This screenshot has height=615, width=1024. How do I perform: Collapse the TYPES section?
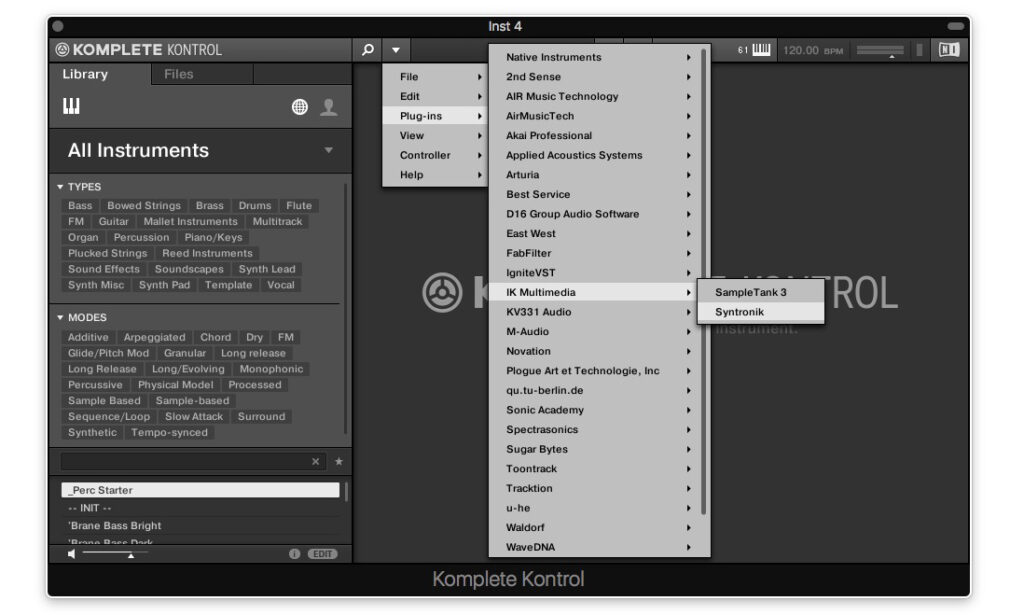tap(60, 187)
